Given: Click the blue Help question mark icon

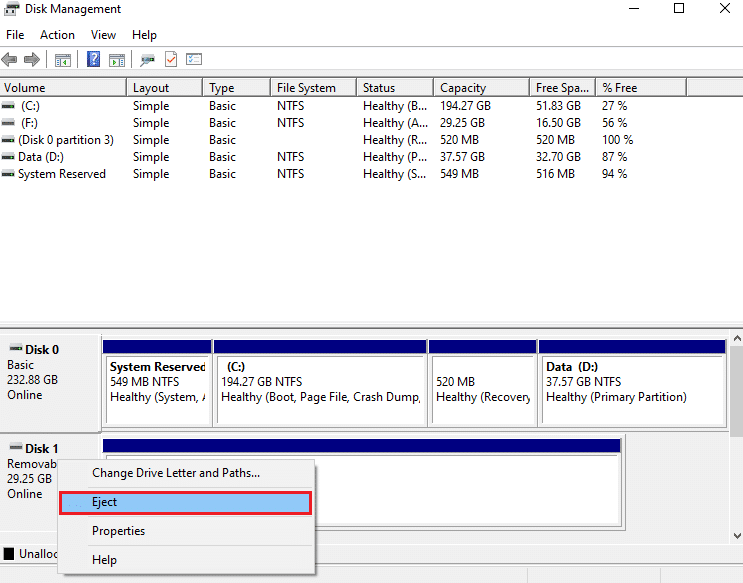Looking at the screenshot, I should [93, 60].
